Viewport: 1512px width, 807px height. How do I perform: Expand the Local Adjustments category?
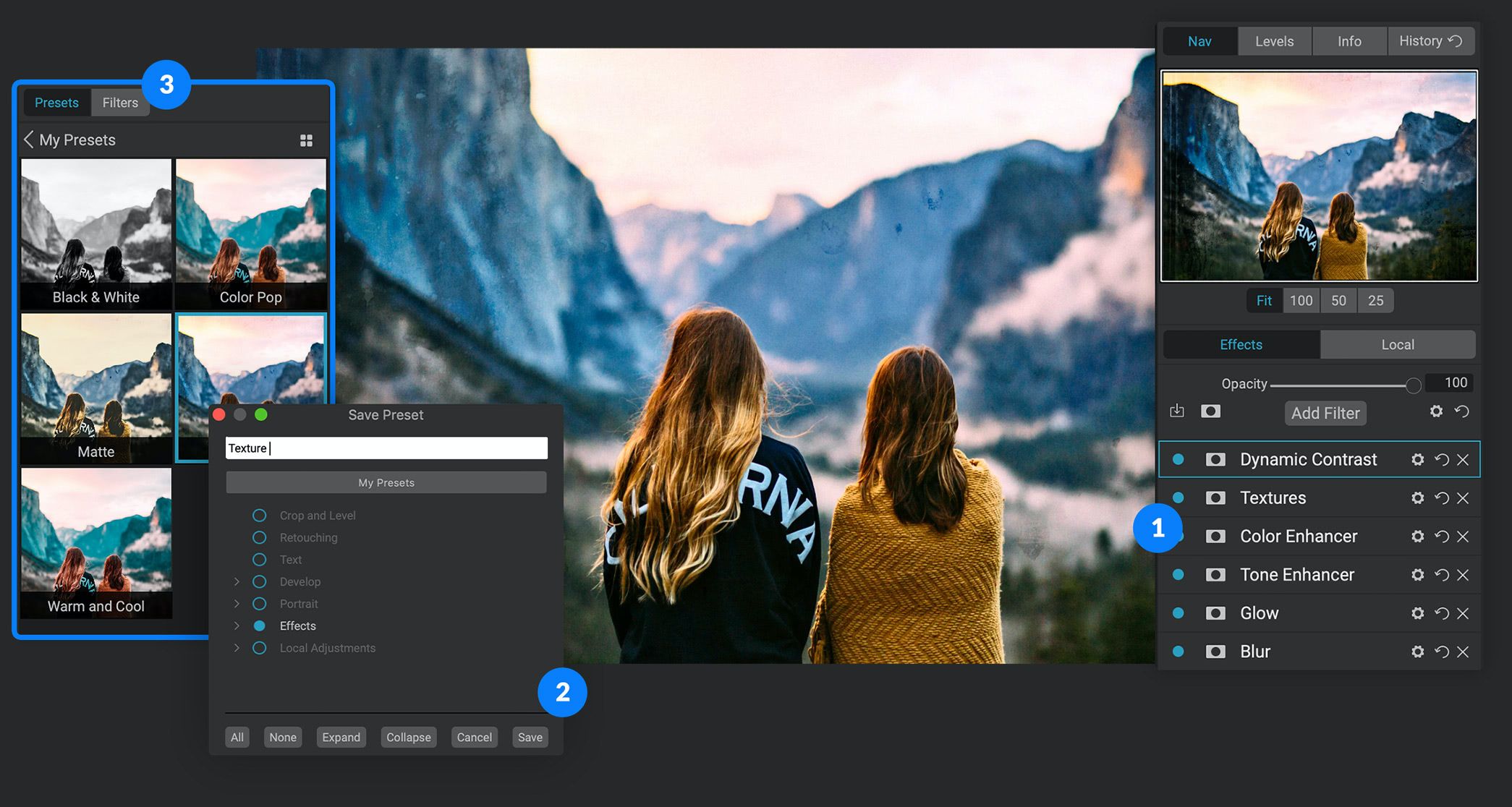pyautogui.click(x=234, y=649)
